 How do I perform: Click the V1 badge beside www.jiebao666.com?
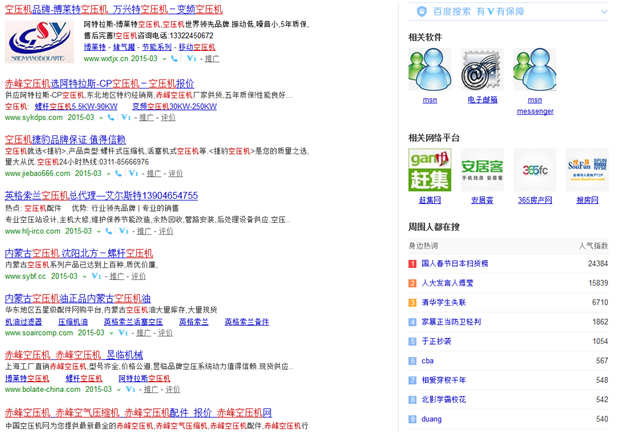point(133,173)
